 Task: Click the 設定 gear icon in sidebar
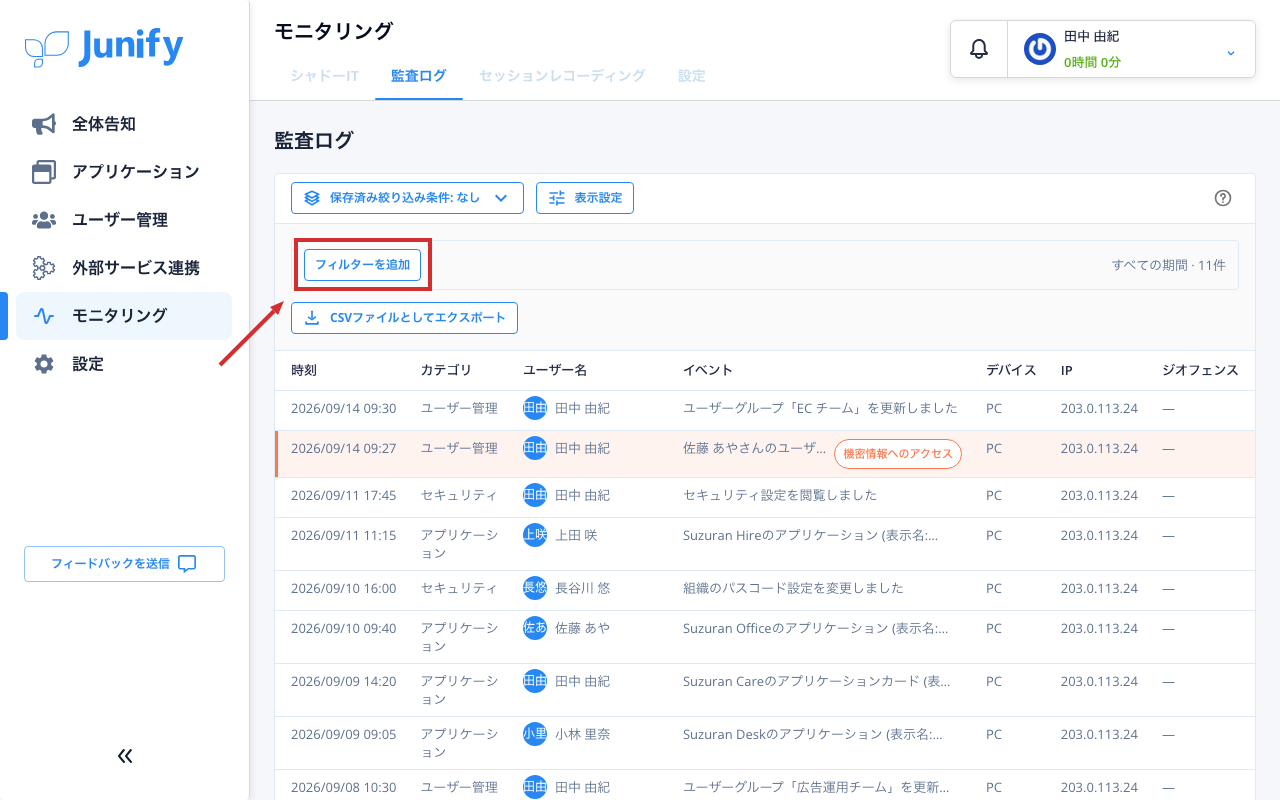(x=44, y=364)
